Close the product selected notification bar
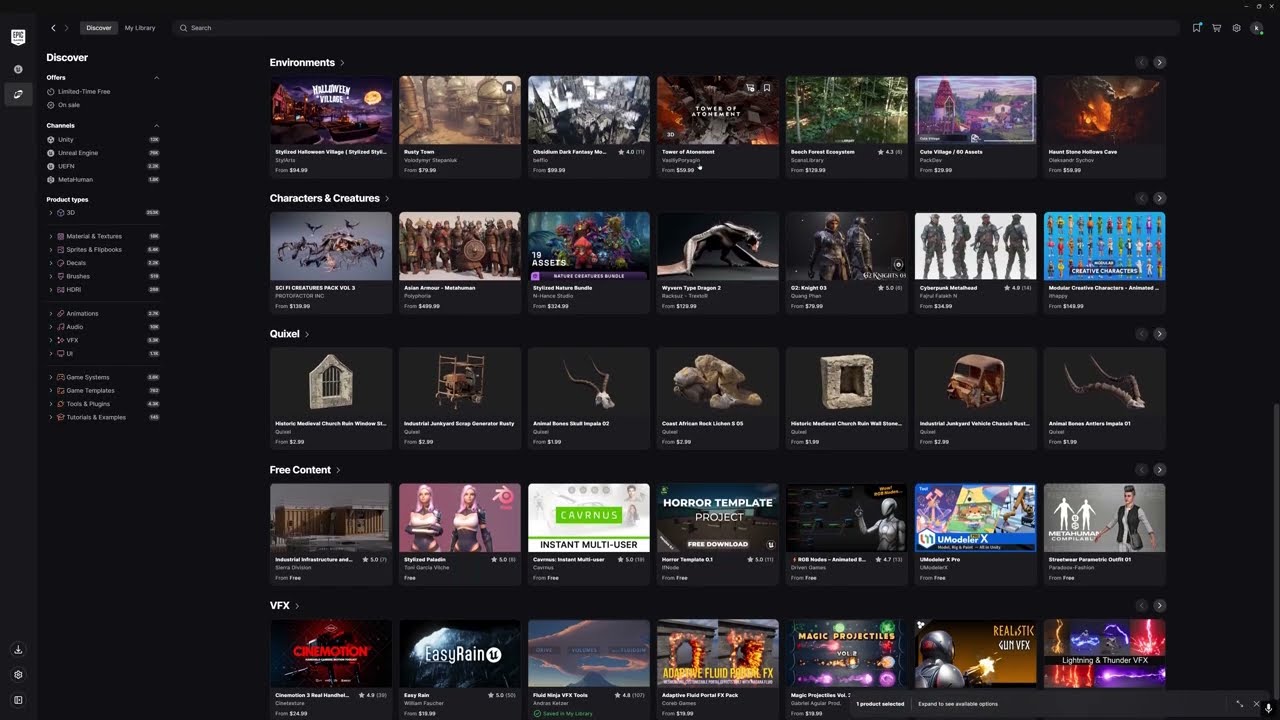This screenshot has width=1280, height=720. click(1257, 704)
